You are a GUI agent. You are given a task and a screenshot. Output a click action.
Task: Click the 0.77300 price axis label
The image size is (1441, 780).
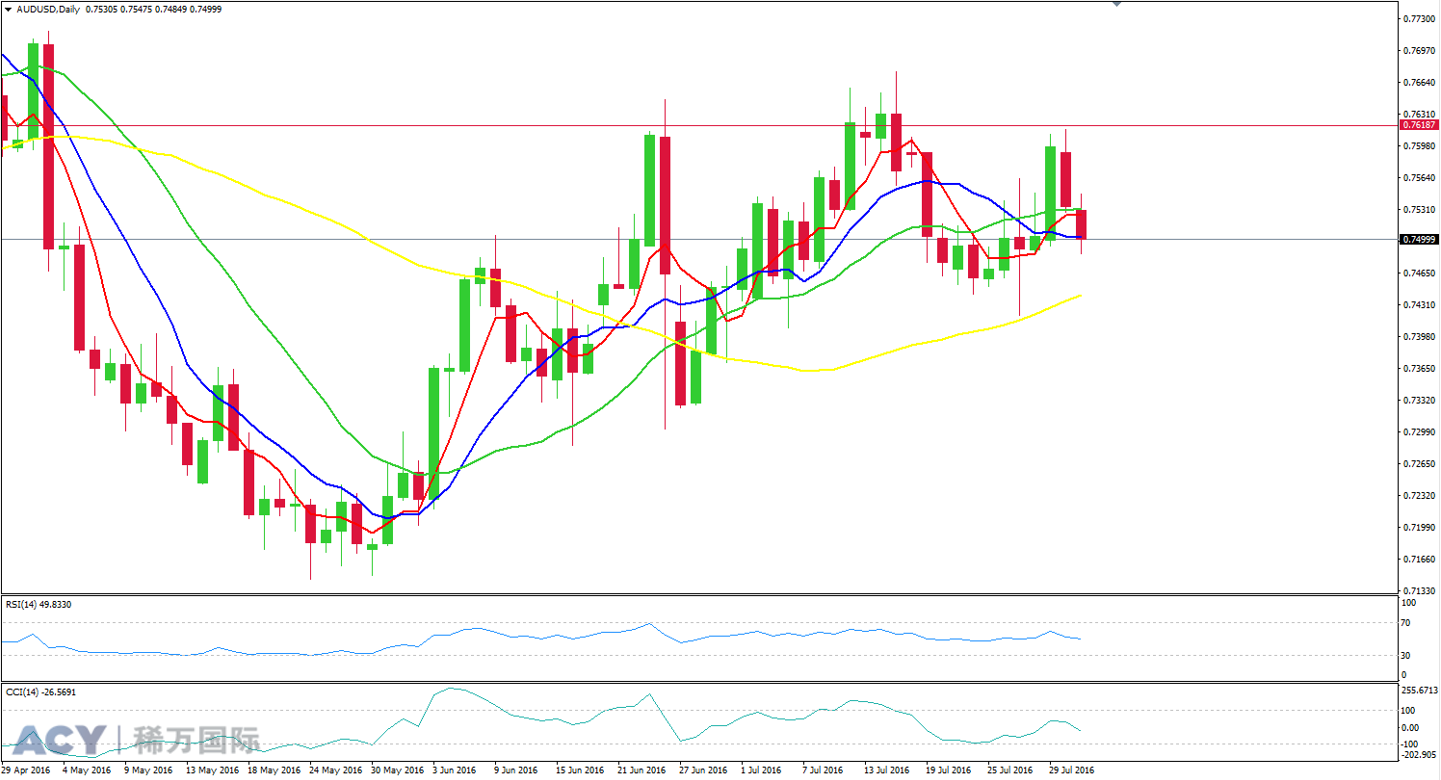pyautogui.click(x=1420, y=19)
